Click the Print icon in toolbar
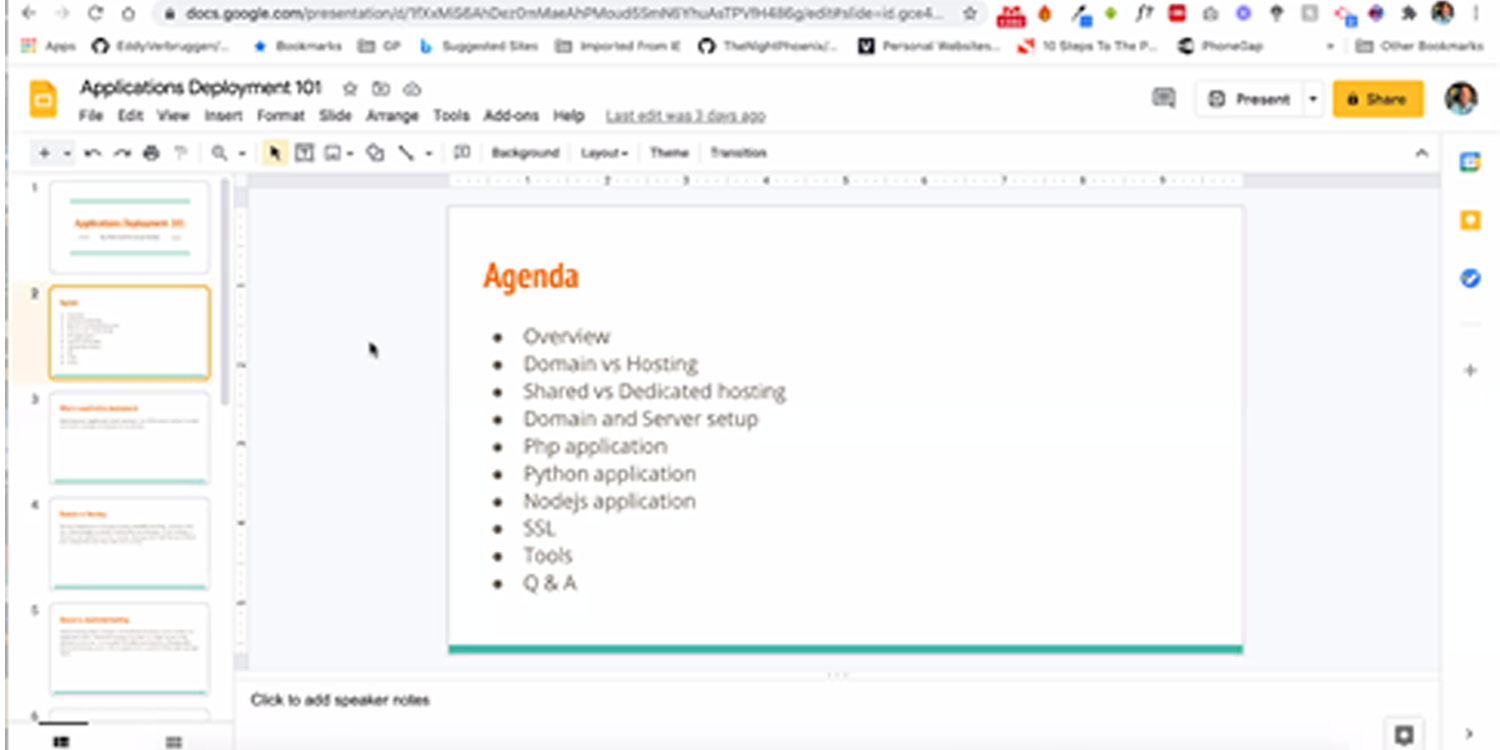This screenshot has height=750, width=1500. coord(151,153)
